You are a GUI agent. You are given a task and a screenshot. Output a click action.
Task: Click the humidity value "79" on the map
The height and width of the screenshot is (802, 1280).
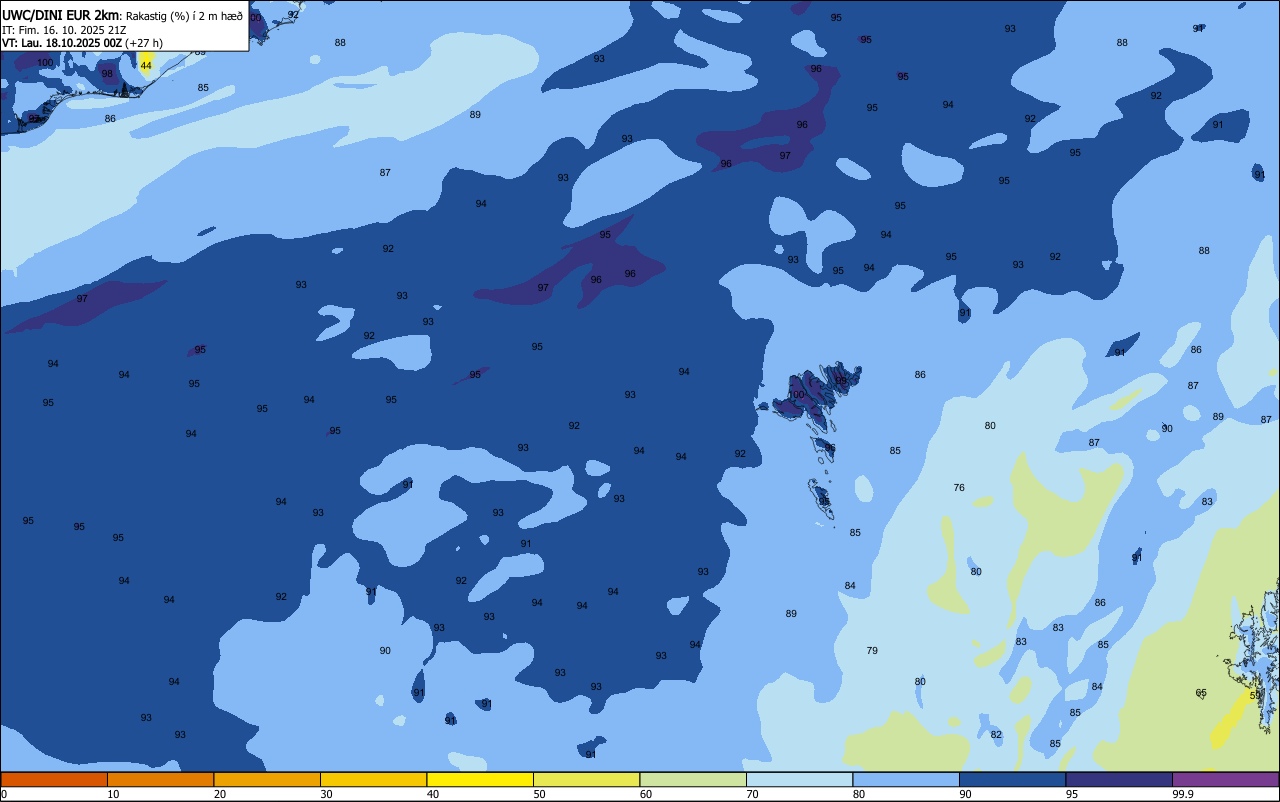(872, 651)
